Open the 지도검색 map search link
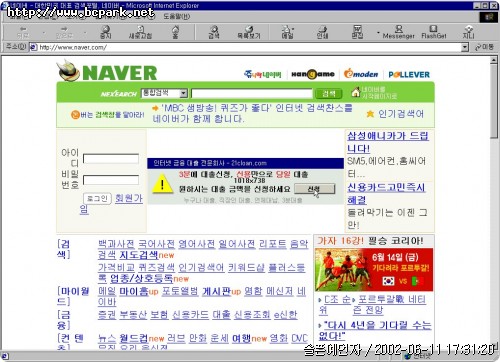Viewport: 500px width, 362px height. [x=139, y=255]
